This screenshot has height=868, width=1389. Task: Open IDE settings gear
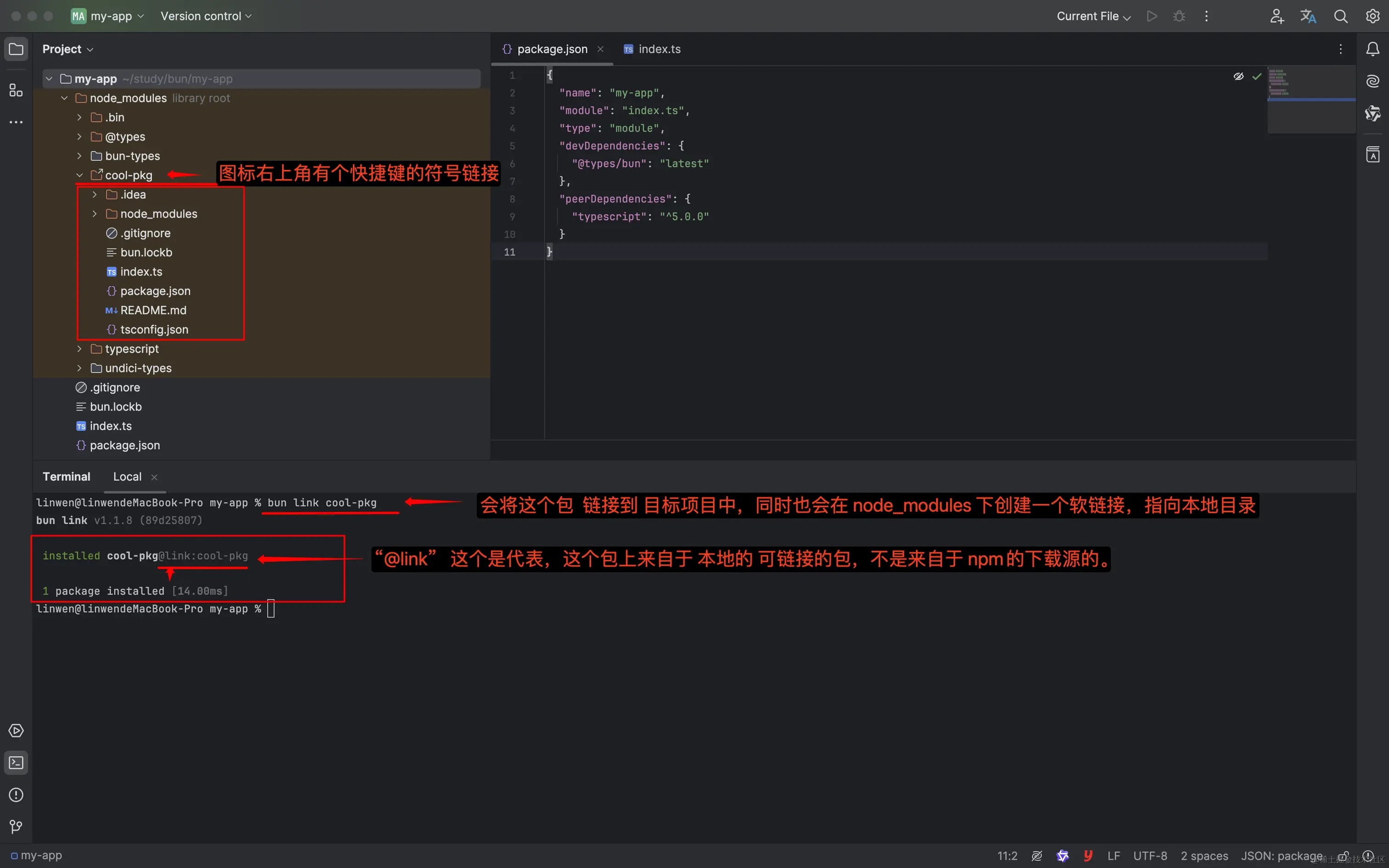point(1372,16)
